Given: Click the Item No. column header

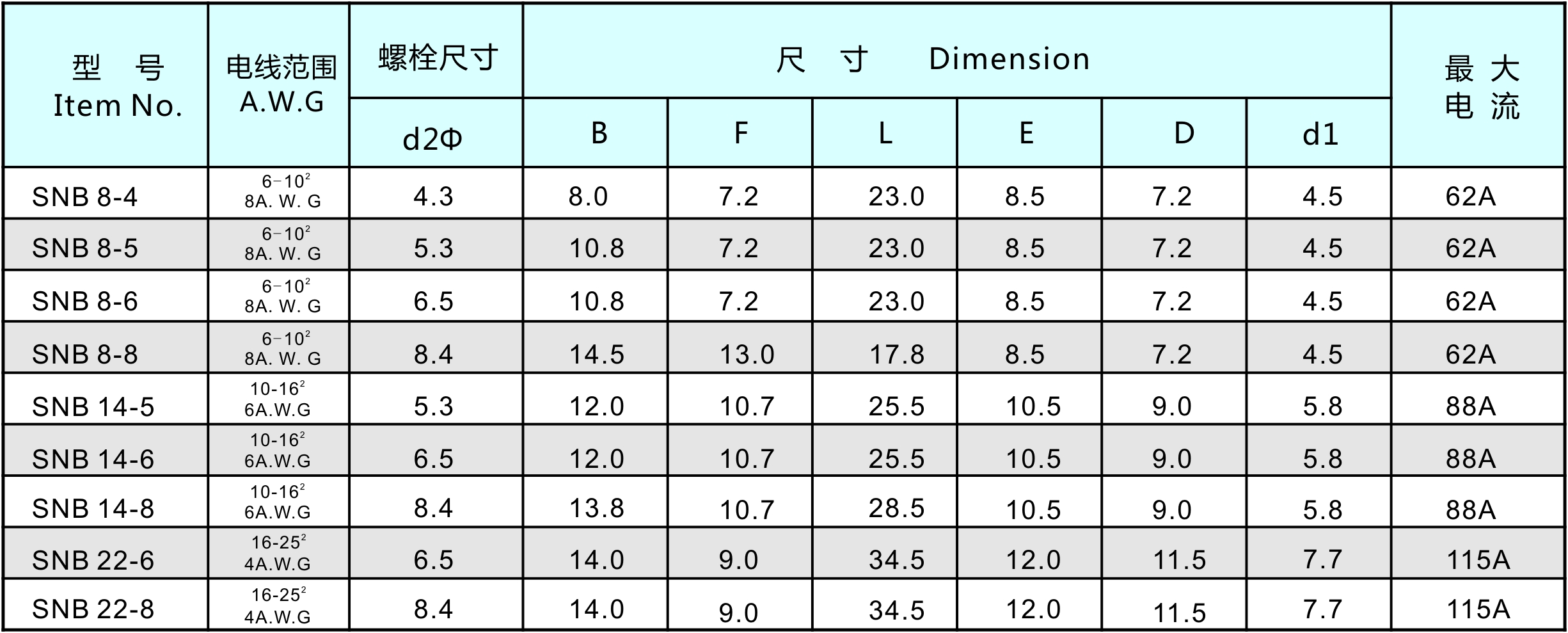Looking at the screenshot, I should point(118,86).
